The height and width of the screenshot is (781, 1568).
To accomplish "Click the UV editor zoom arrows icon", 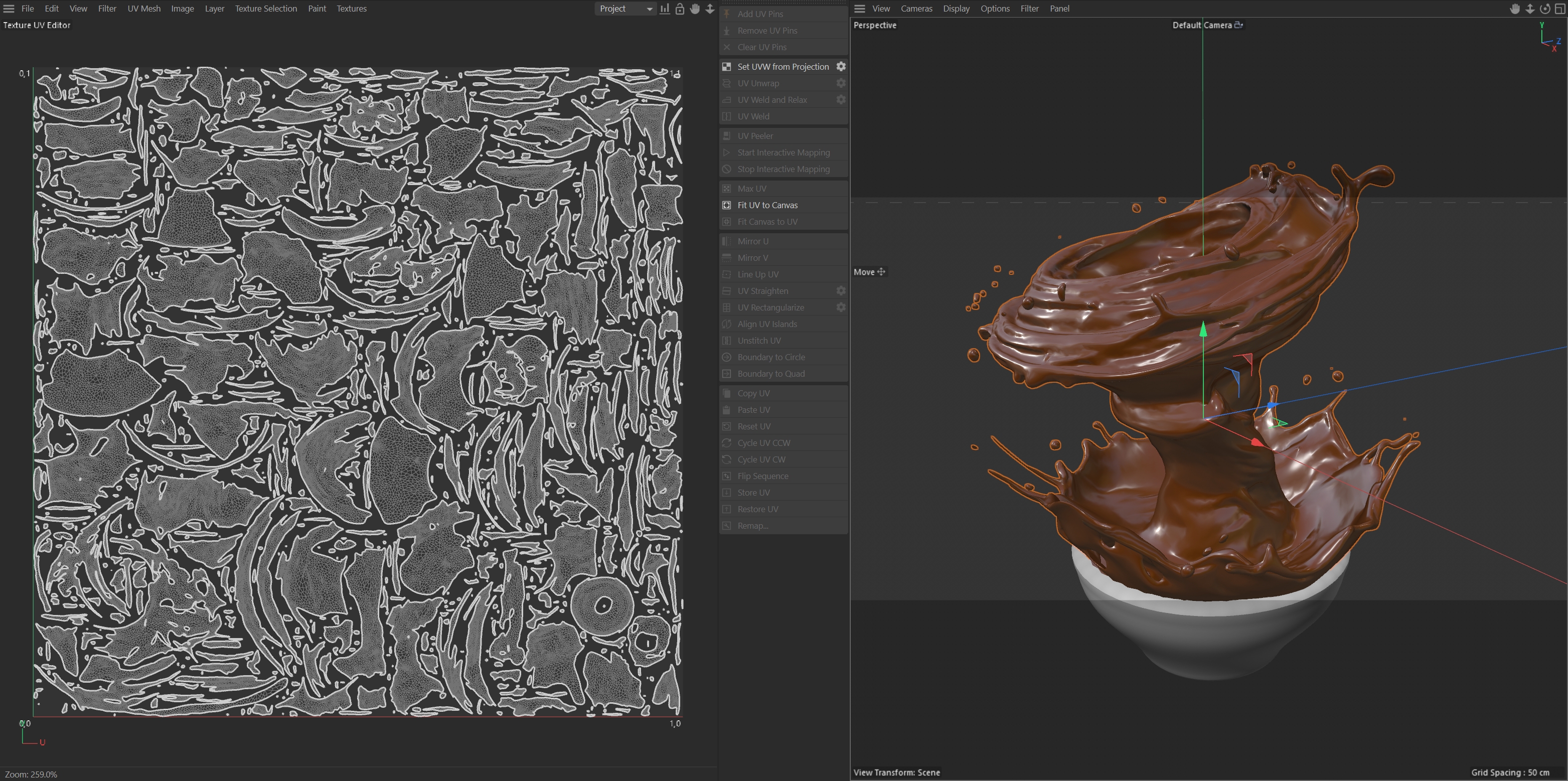I will (x=710, y=9).
